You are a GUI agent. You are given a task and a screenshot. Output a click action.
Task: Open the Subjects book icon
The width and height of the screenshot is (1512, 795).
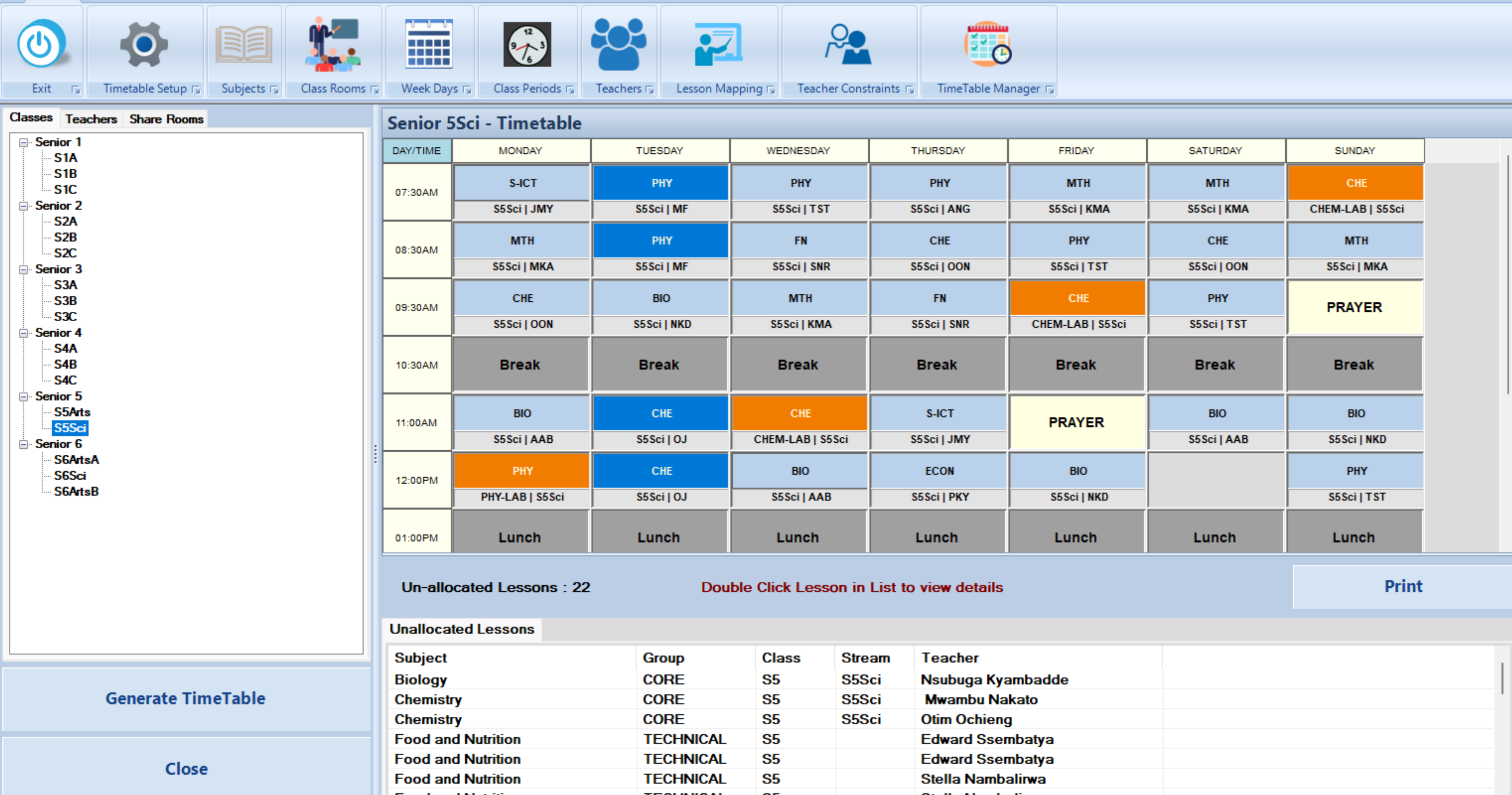tap(243, 44)
